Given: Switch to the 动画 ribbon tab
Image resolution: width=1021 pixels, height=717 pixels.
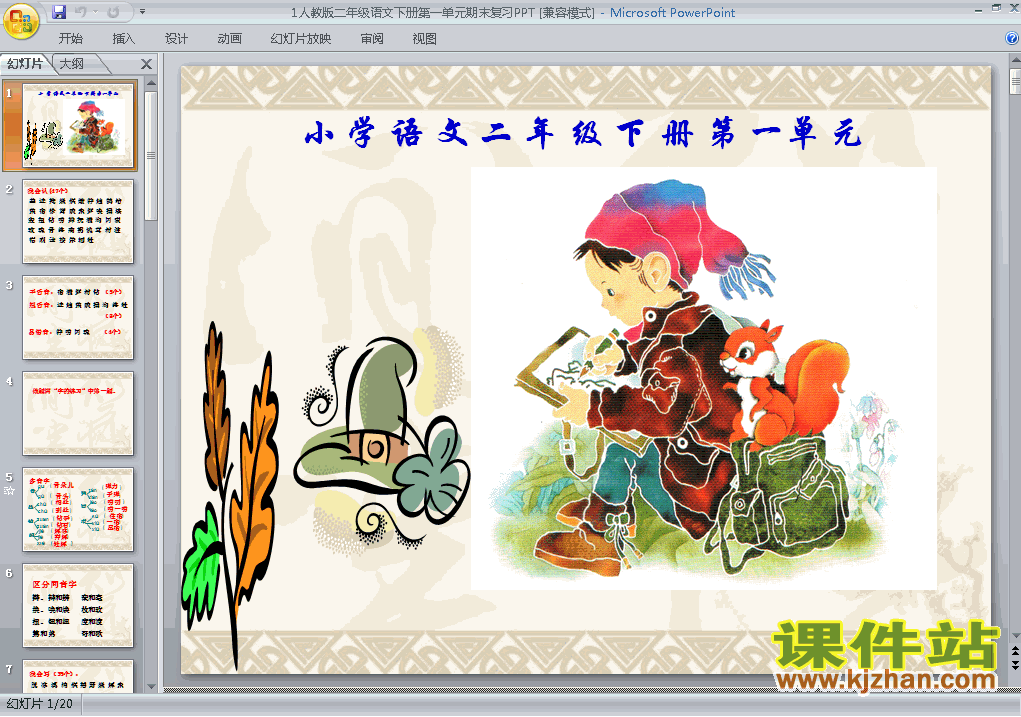Looking at the screenshot, I should pos(229,39).
